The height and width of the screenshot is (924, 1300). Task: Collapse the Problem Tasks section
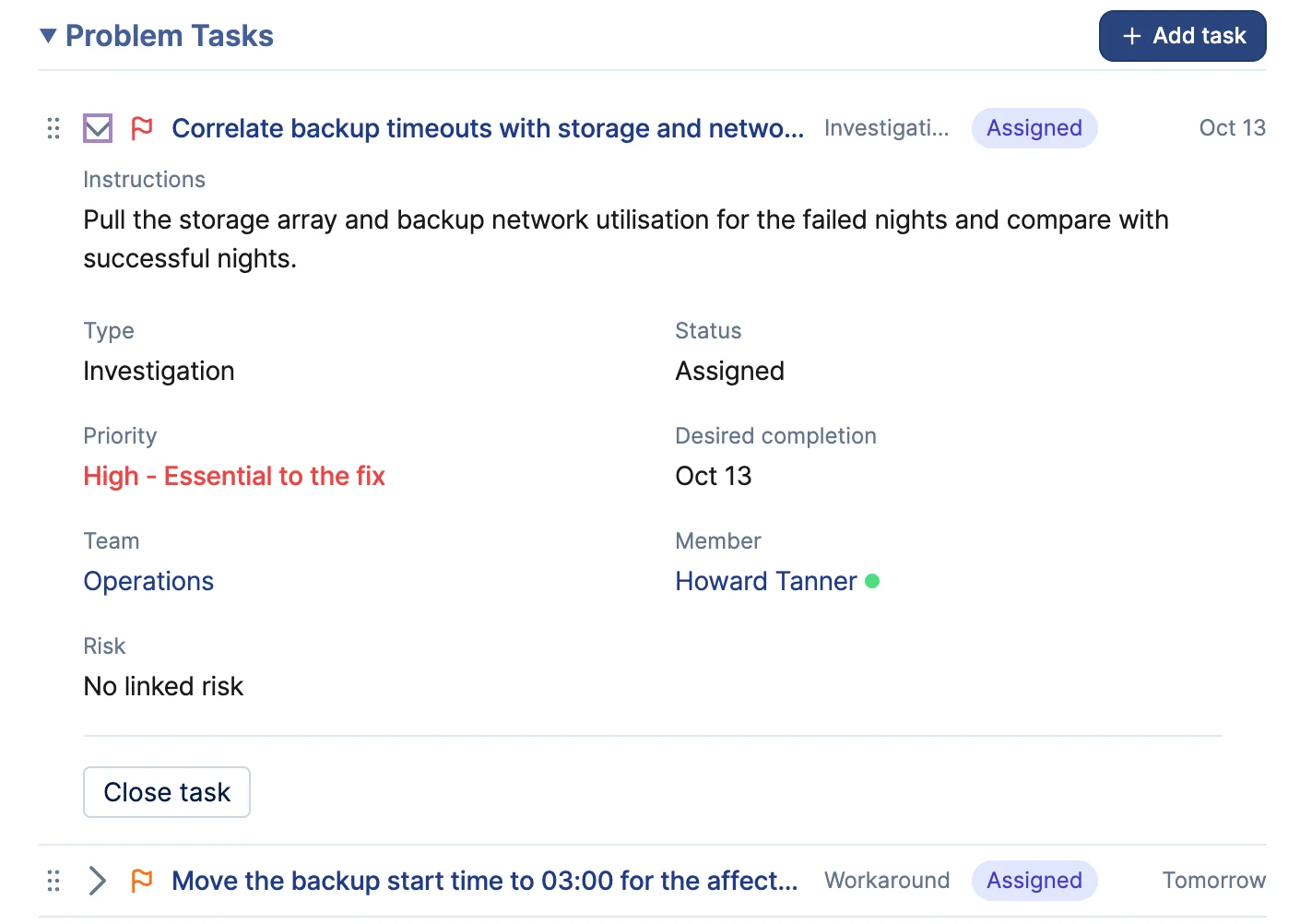pyautogui.click(x=49, y=36)
